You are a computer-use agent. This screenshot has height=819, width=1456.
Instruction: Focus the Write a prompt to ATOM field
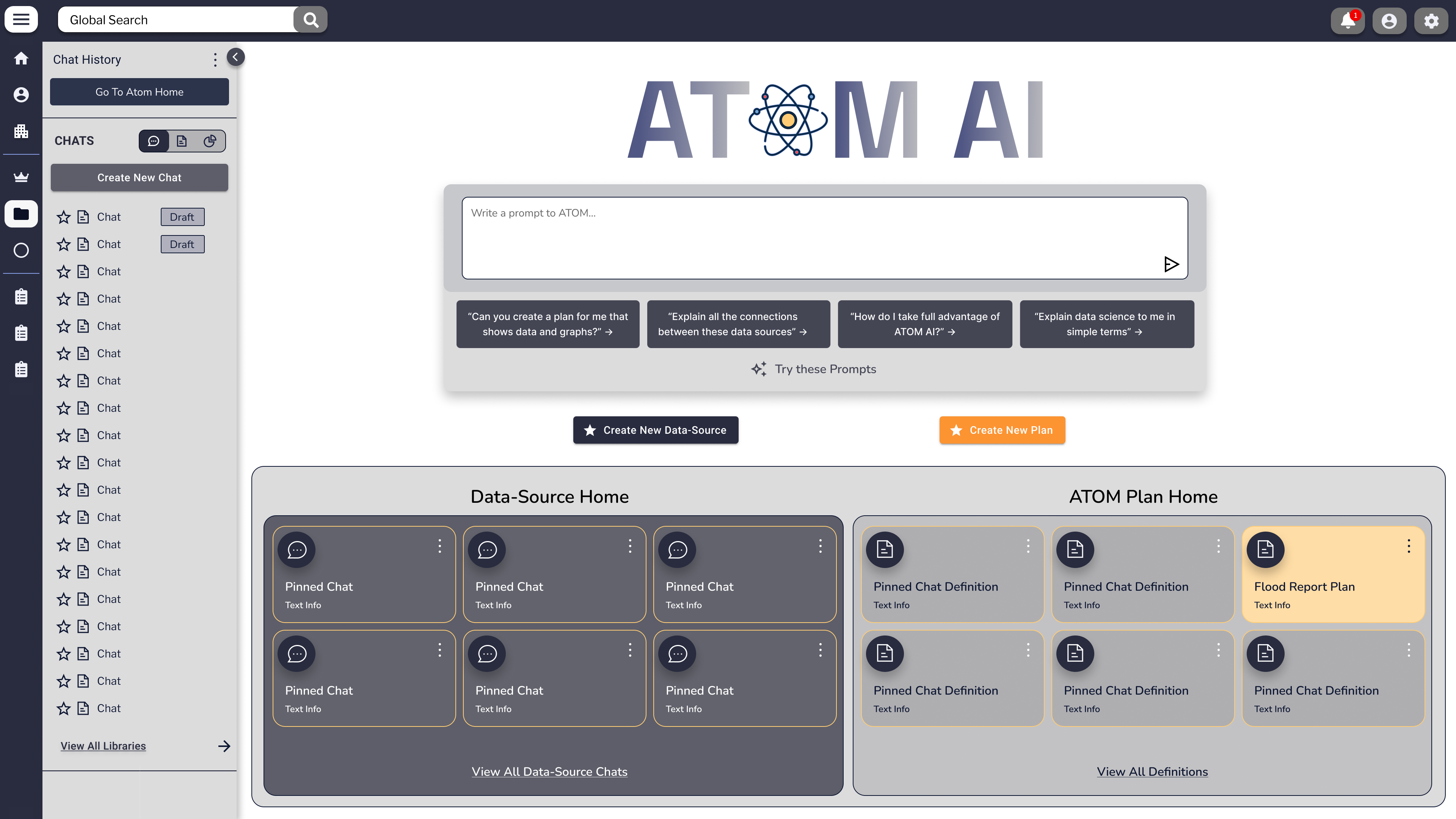tap(825, 238)
